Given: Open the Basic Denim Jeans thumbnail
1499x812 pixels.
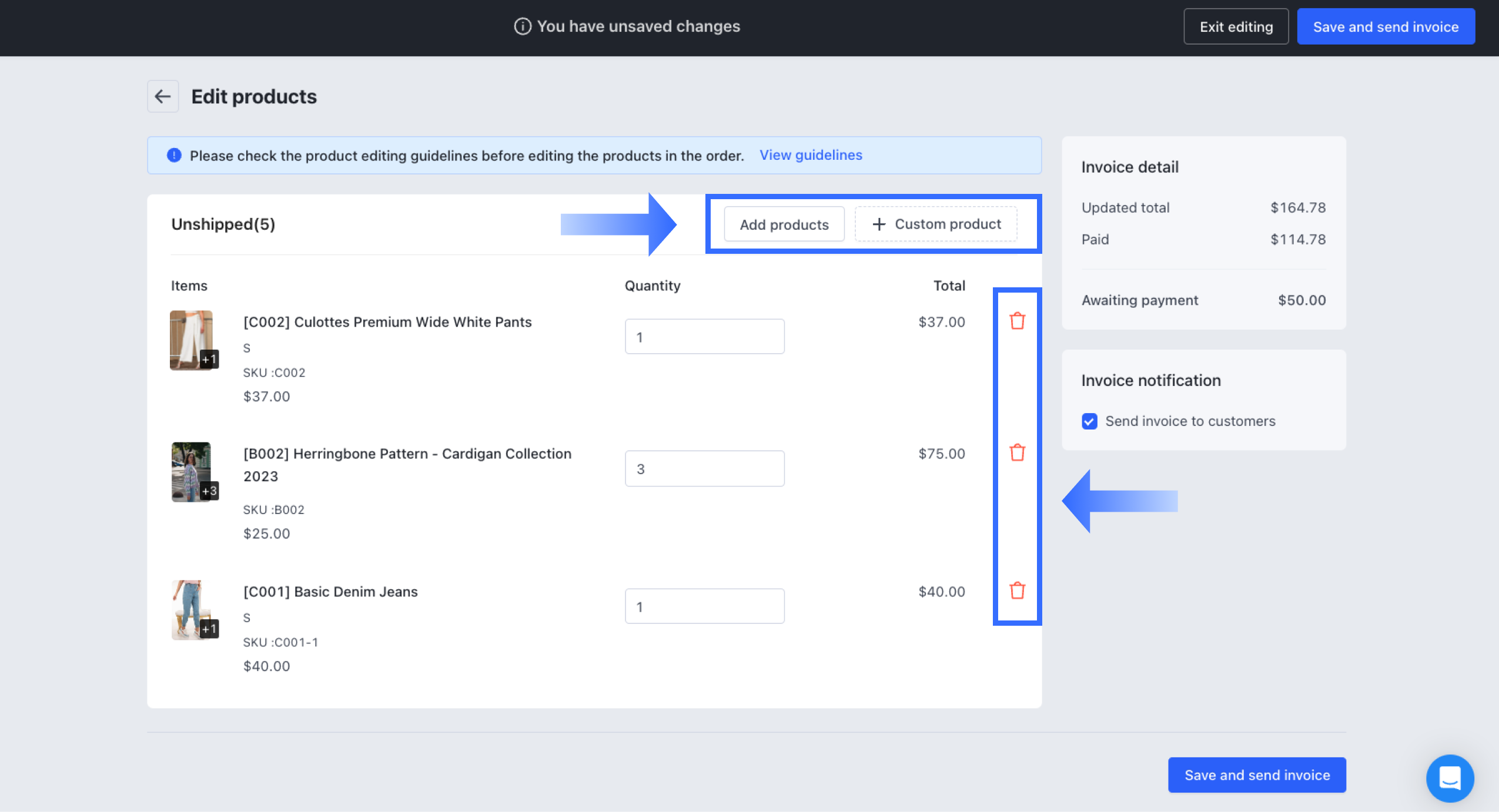Looking at the screenshot, I should (x=192, y=609).
